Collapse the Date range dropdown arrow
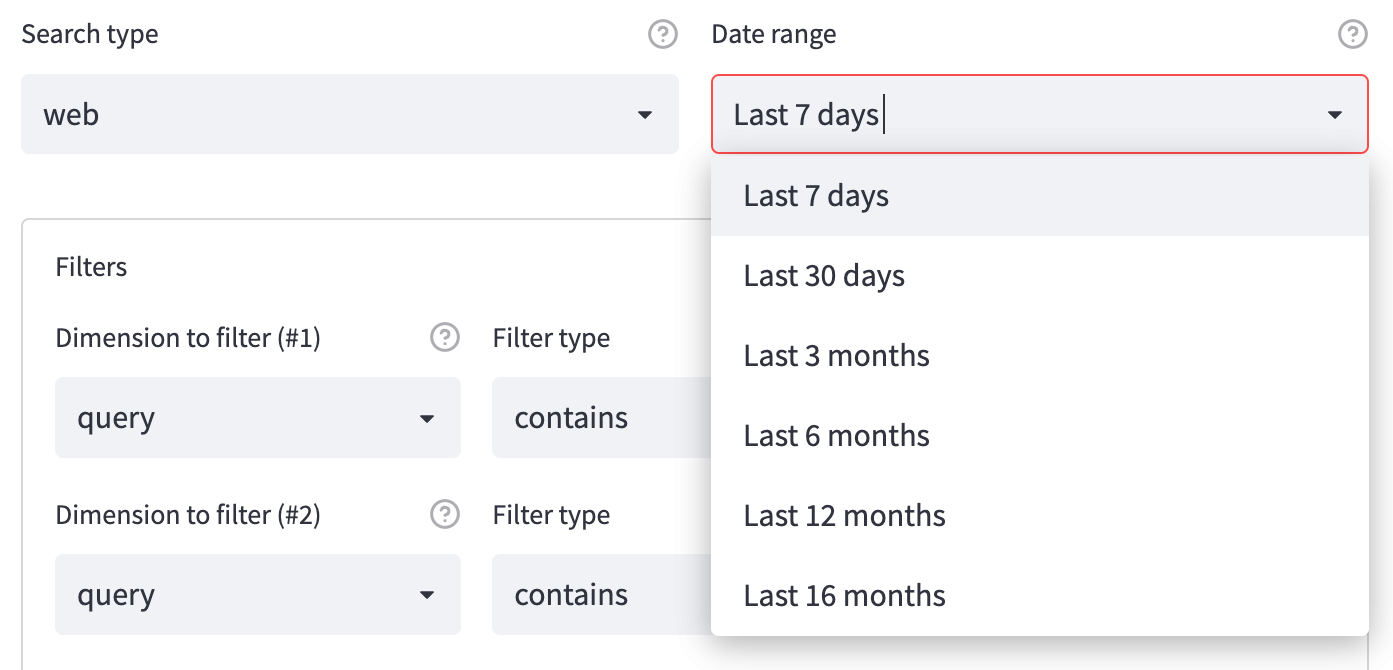 click(x=1334, y=115)
